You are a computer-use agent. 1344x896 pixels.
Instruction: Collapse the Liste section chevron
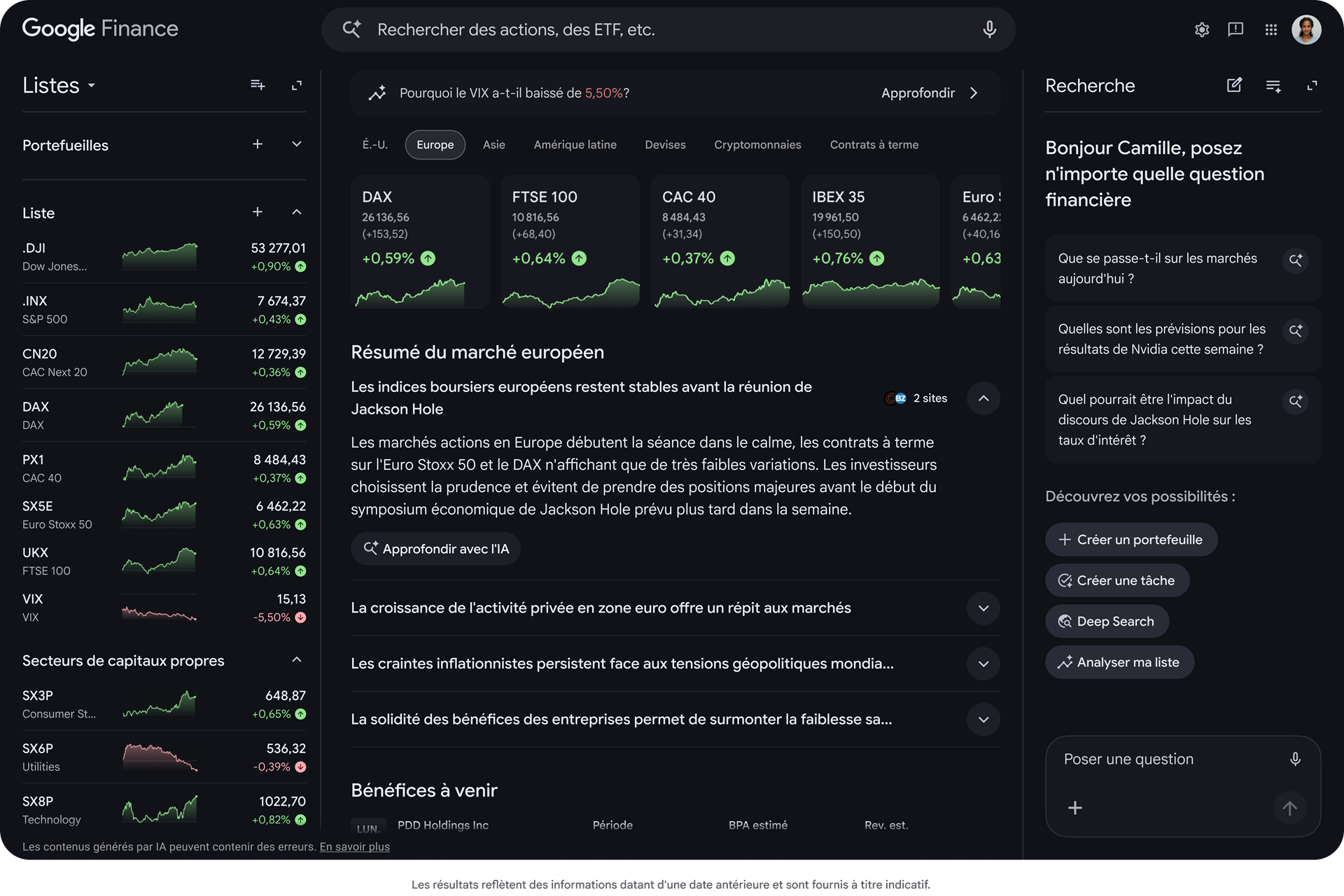(x=297, y=212)
